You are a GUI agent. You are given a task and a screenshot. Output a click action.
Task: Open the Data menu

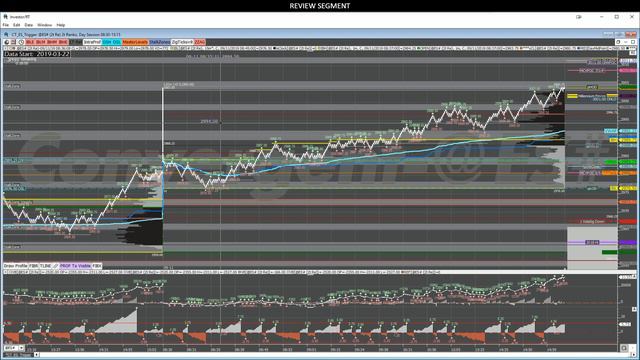tap(29, 25)
